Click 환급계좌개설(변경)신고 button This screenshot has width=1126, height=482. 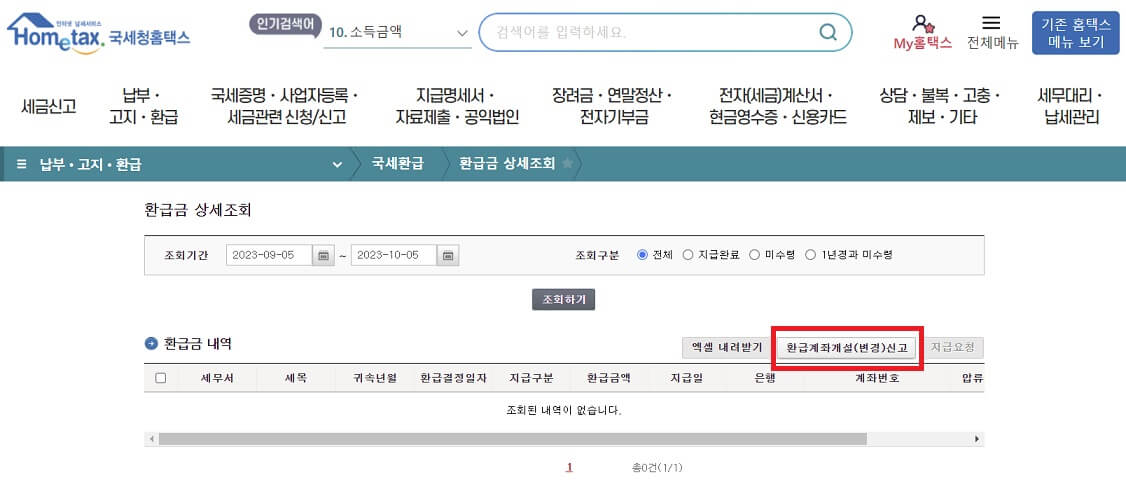coord(847,348)
